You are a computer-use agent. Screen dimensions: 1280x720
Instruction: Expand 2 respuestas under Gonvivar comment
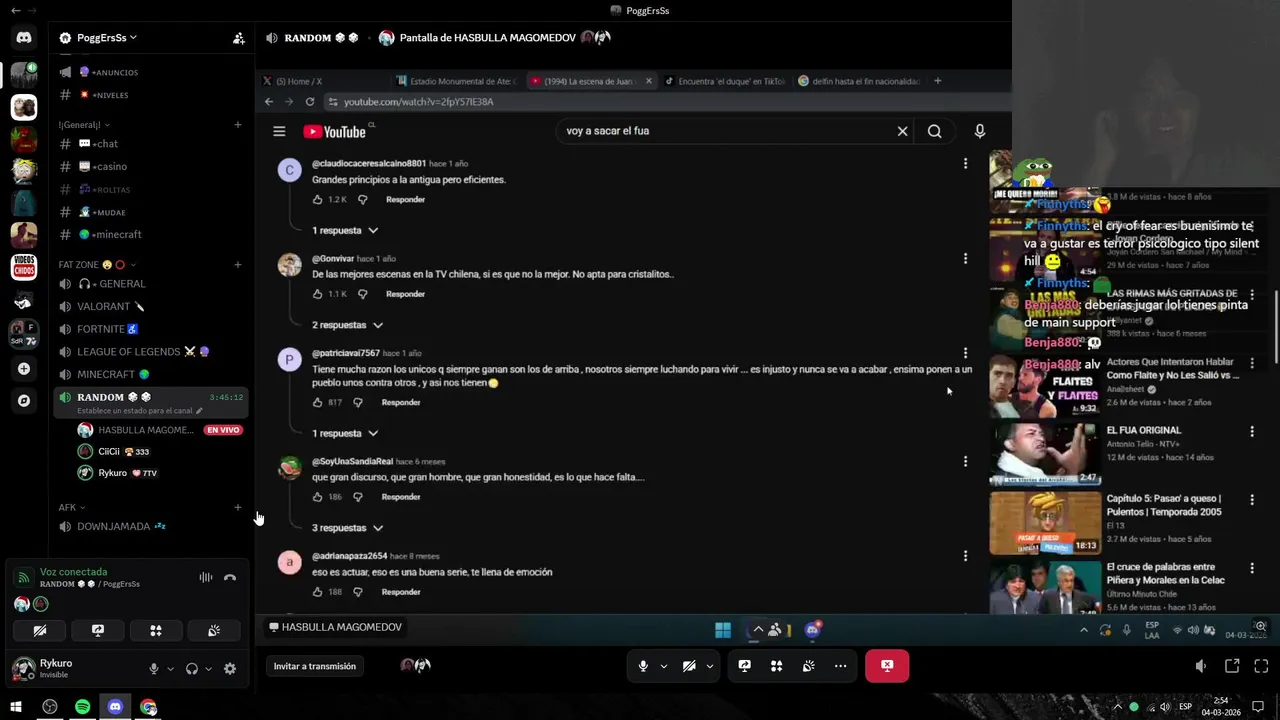point(347,325)
